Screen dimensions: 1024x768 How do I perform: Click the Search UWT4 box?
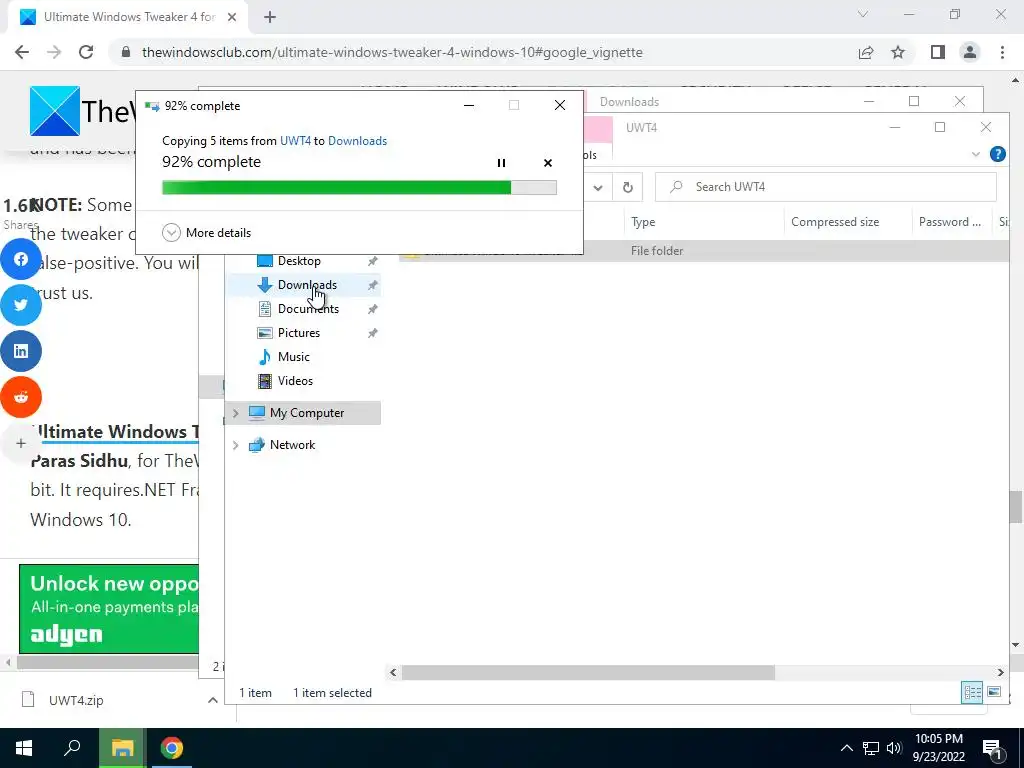pyautogui.click(x=825, y=187)
